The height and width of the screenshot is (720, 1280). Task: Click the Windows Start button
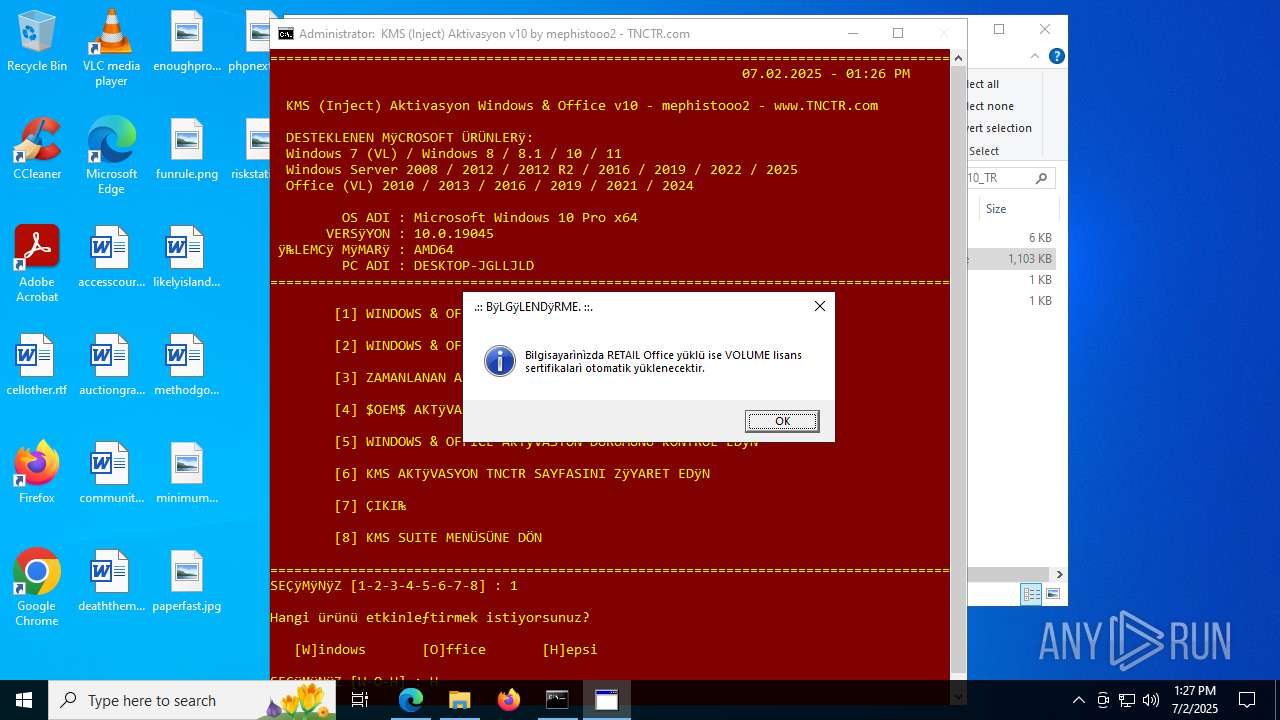point(24,700)
